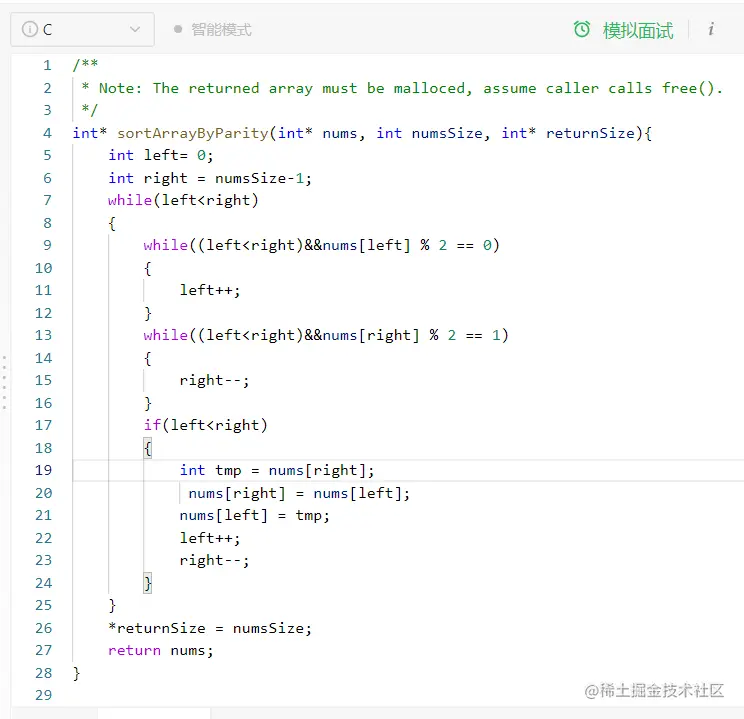Click 'int right = numsSize-1;' line
The image size is (744, 719).
[210, 178]
